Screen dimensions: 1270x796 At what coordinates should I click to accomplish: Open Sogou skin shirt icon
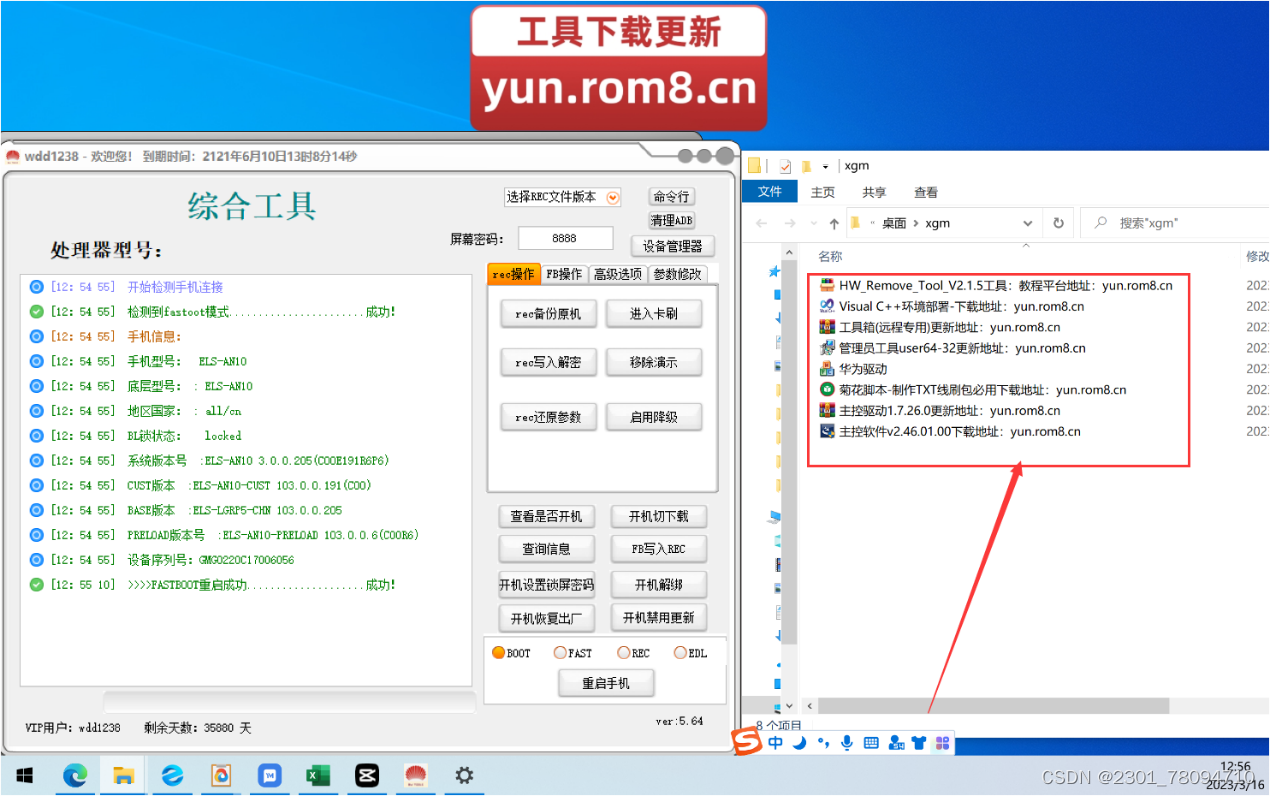[918, 743]
